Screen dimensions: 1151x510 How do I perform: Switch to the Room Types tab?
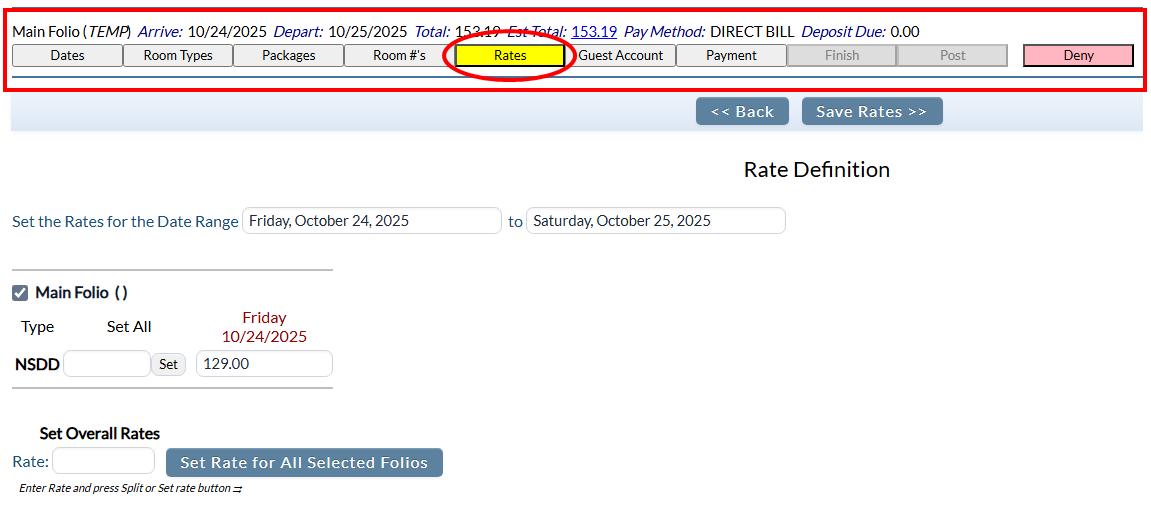178,56
